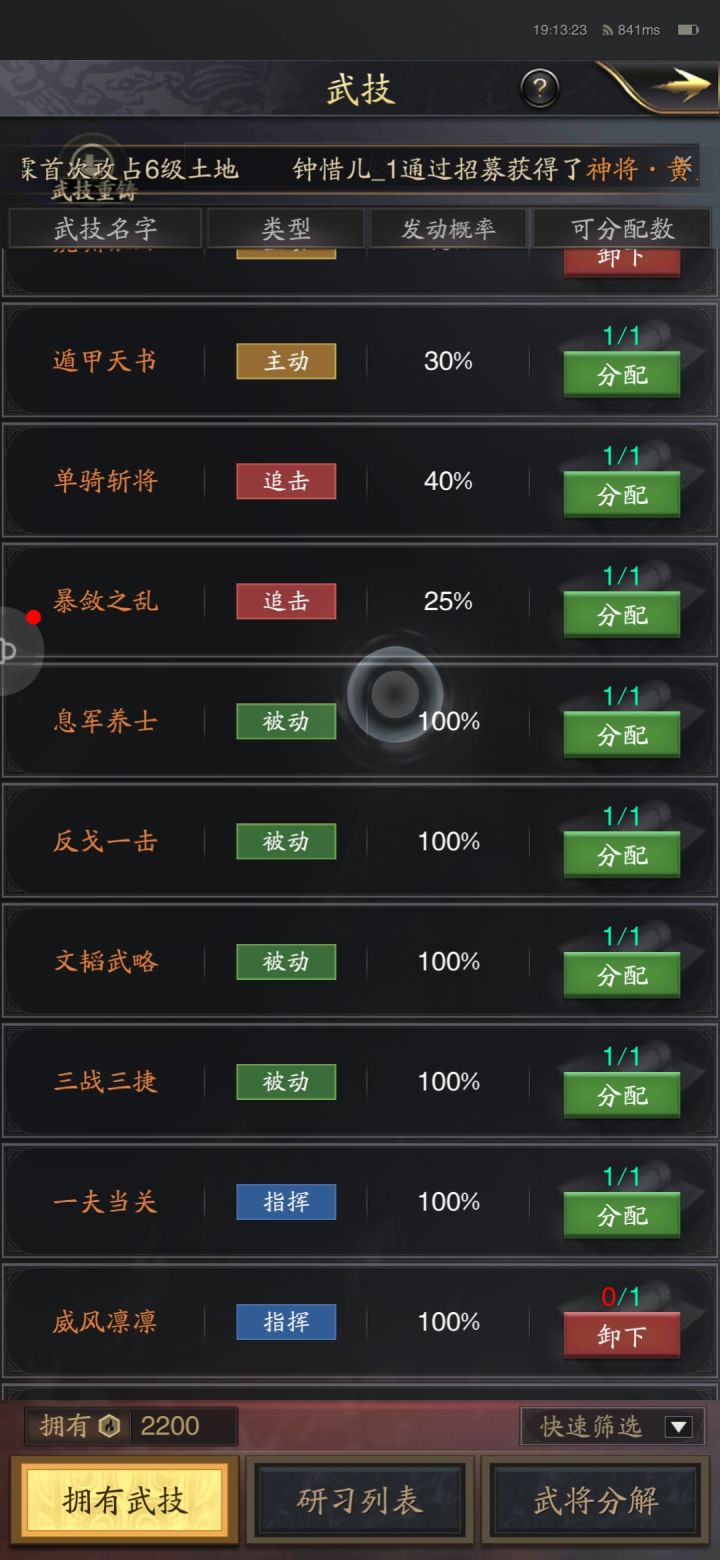The width and height of the screenshot is (720, 1560).
Task: Tap the 主动 type badge of 遁甲天书
Action: tap(286, 361)
